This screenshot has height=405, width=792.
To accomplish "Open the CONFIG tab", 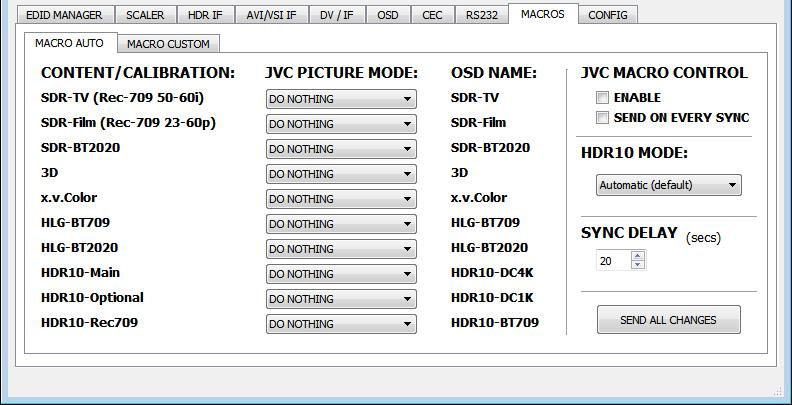I will pyautogui.click(x=608, y=15).
